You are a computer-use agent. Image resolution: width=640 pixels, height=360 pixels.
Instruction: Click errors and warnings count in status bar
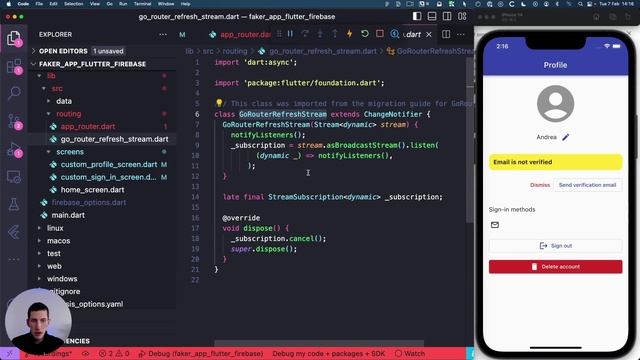pos(114,353)
